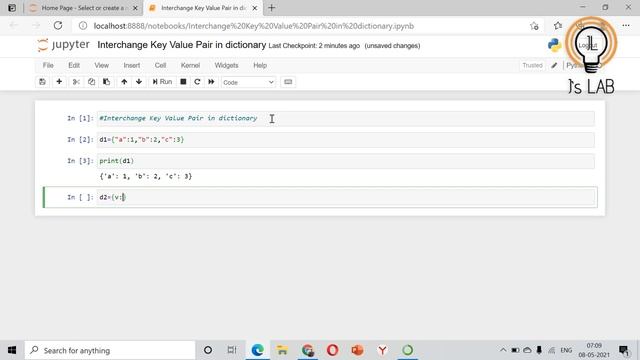Open the Widgets menu

(226, 65)
